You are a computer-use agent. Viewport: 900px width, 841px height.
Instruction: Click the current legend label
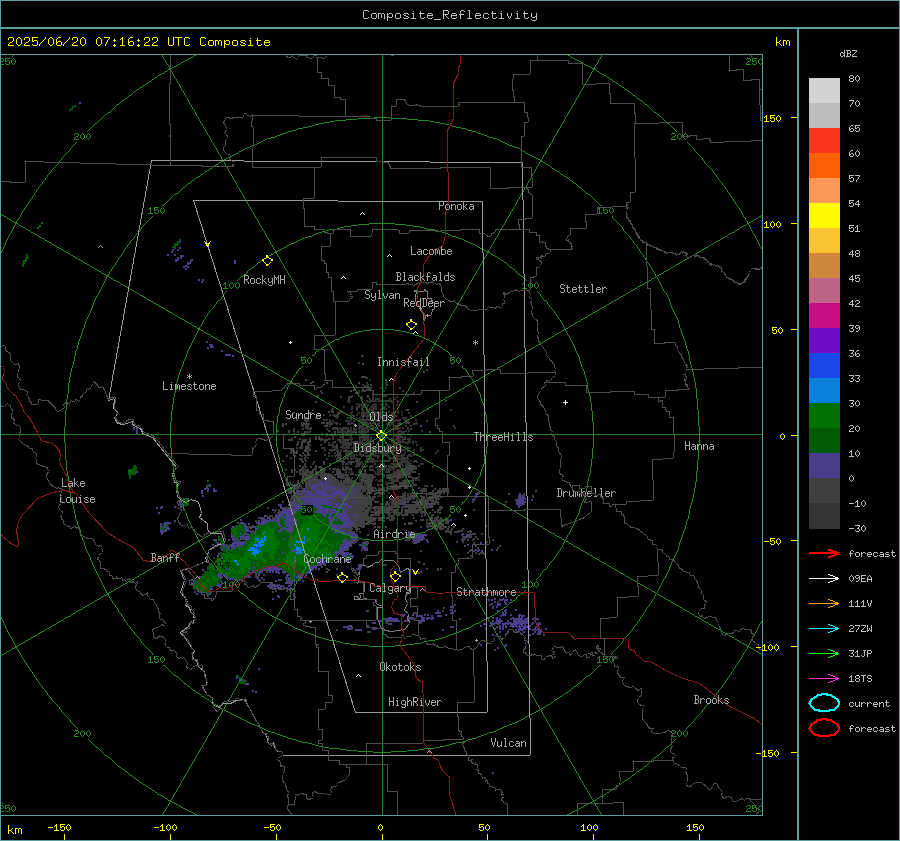[869, 704]
